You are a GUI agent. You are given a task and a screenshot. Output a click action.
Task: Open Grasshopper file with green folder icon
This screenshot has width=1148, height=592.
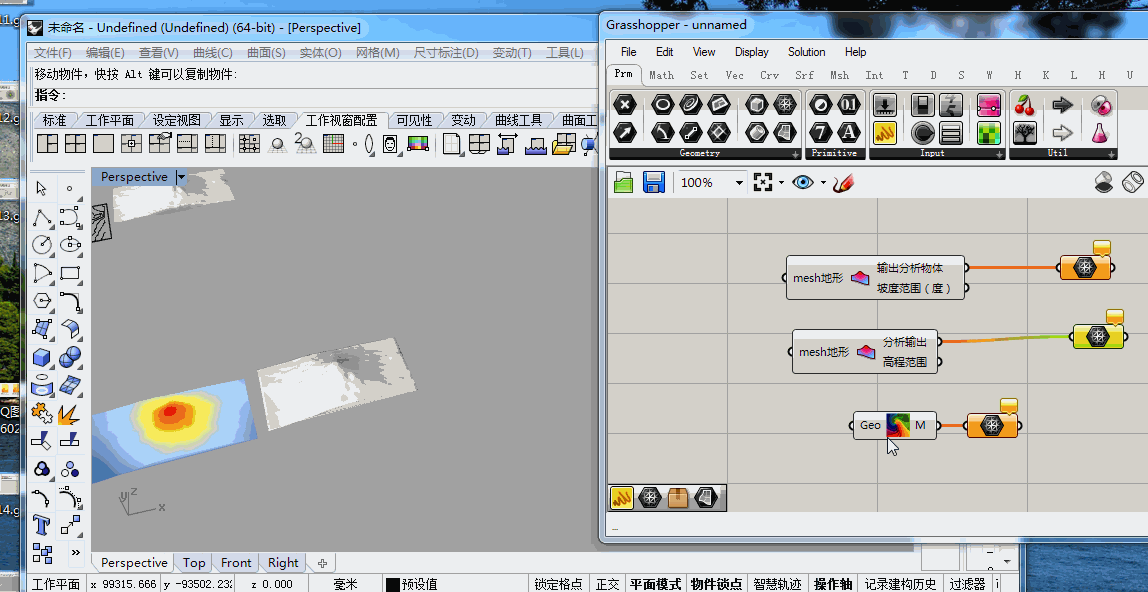point(623,182)
